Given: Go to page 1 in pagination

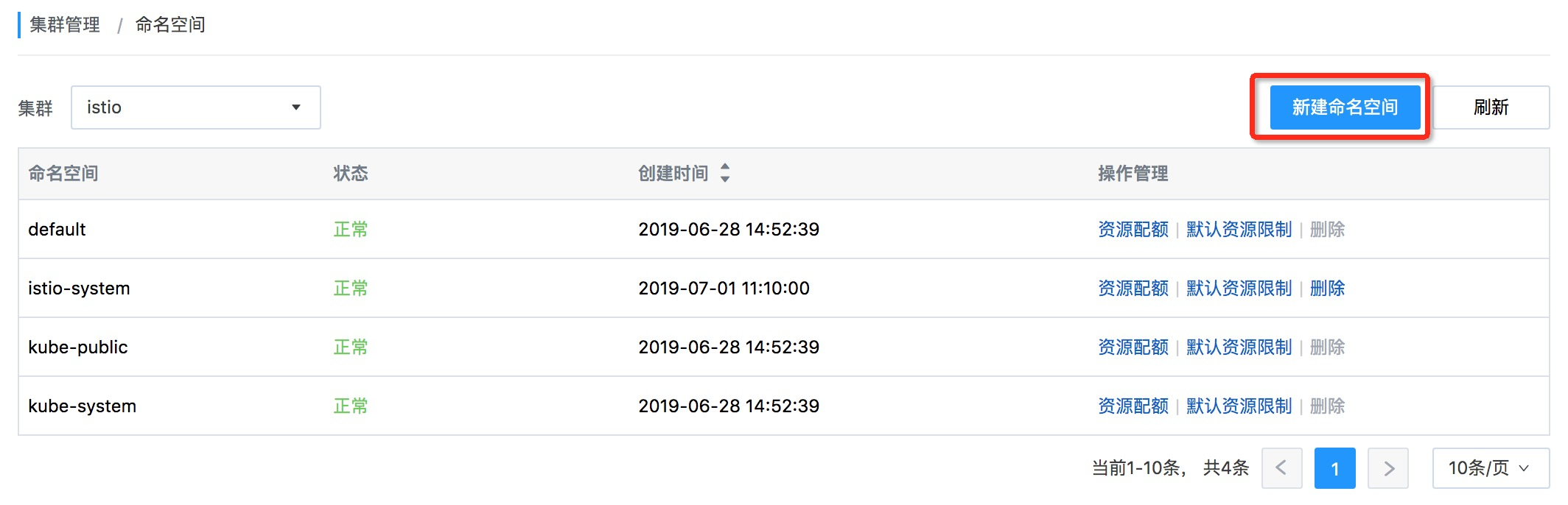Looking at the screenshot, I should pos(1334,468).
